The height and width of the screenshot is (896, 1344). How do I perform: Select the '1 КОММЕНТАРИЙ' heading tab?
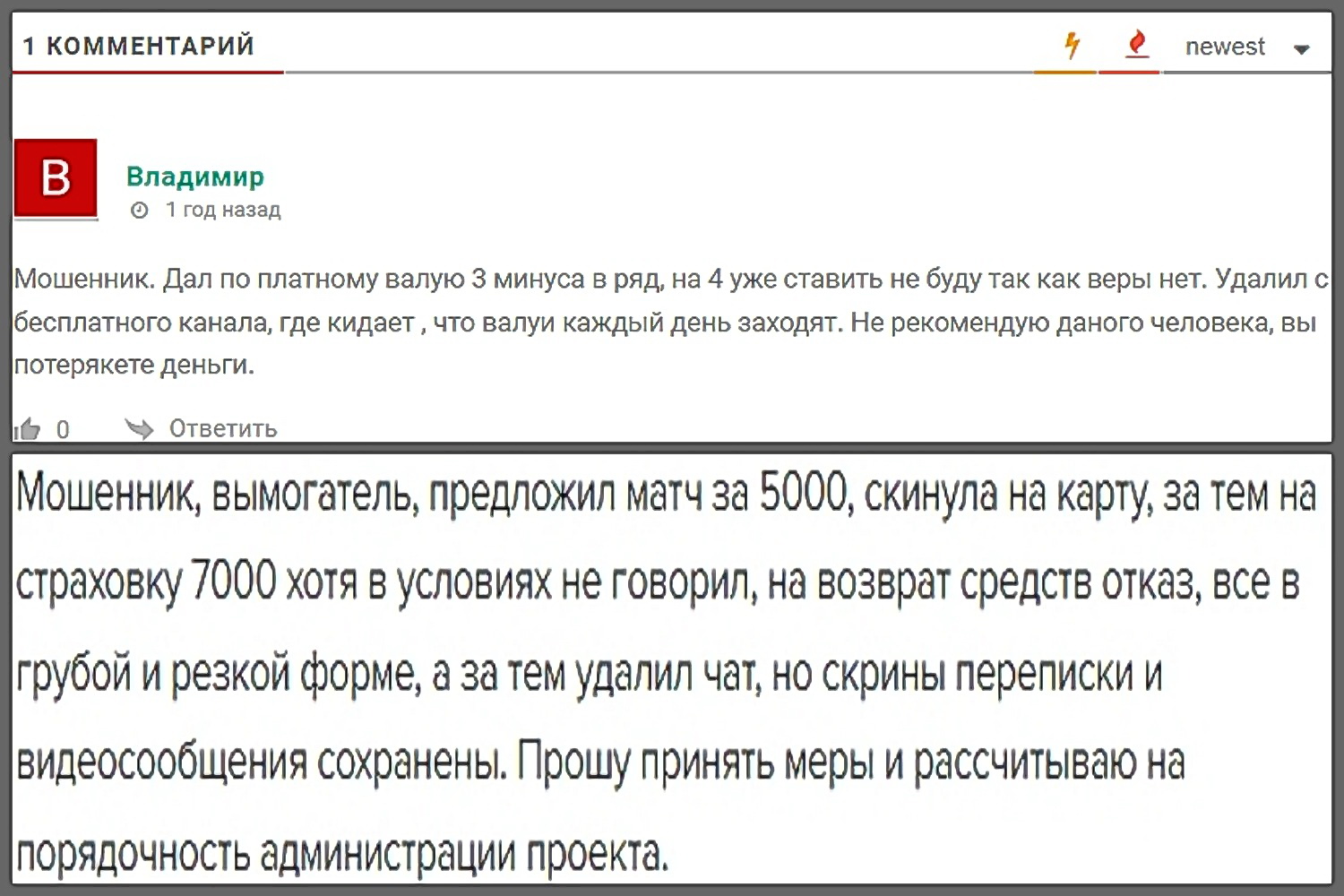click(x=139, y=46)
